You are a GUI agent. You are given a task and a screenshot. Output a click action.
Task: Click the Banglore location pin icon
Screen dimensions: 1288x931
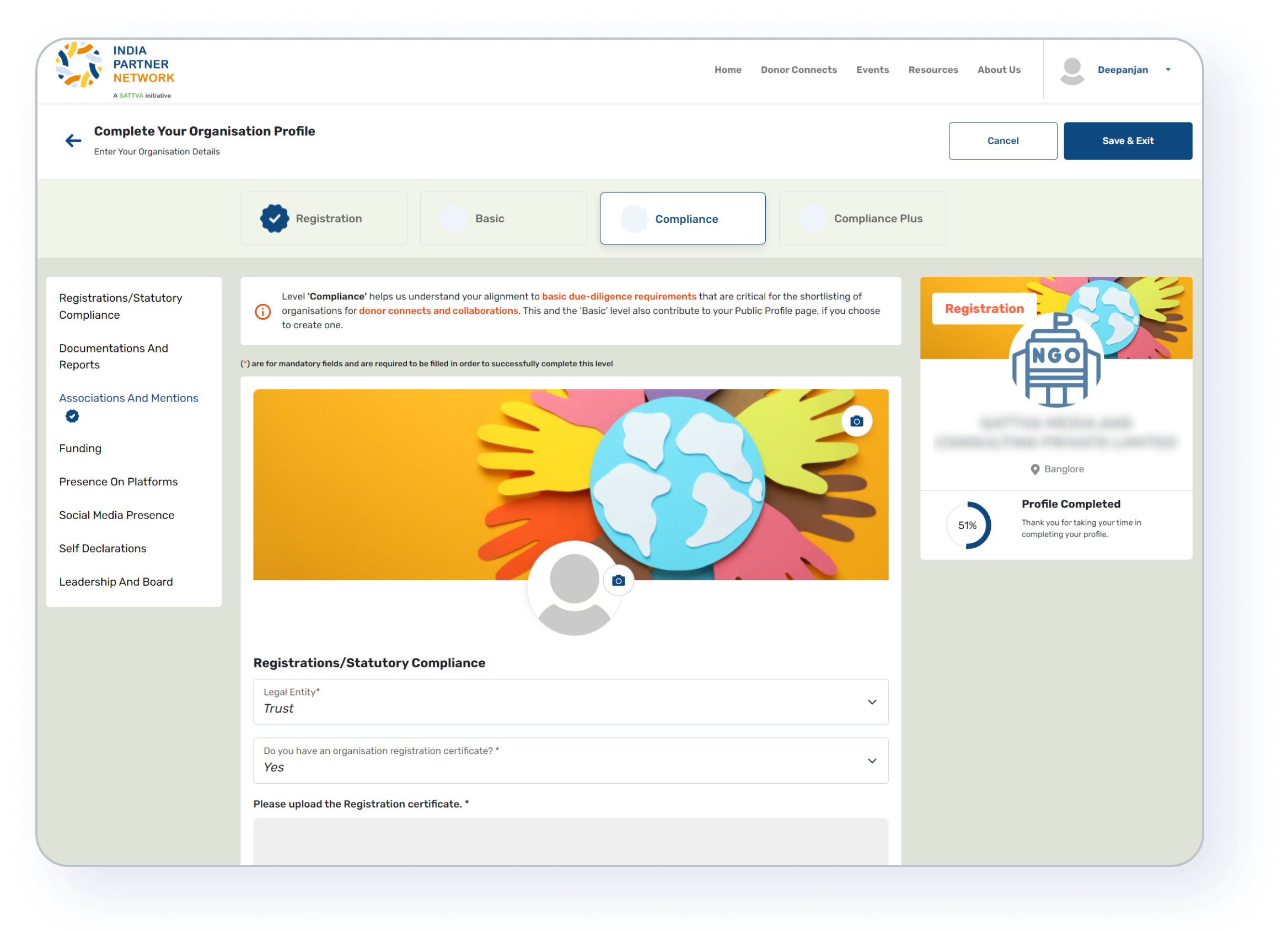click(1035, 470)
